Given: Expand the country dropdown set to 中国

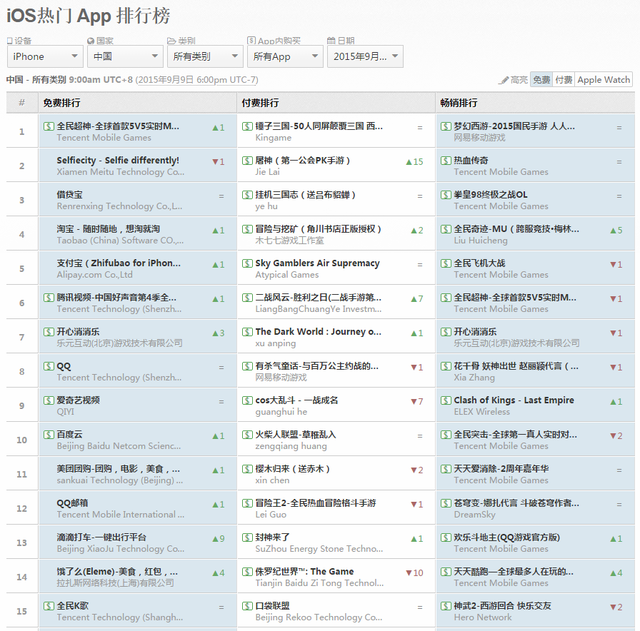Looking at the screenshot, I should pos(124,57).
